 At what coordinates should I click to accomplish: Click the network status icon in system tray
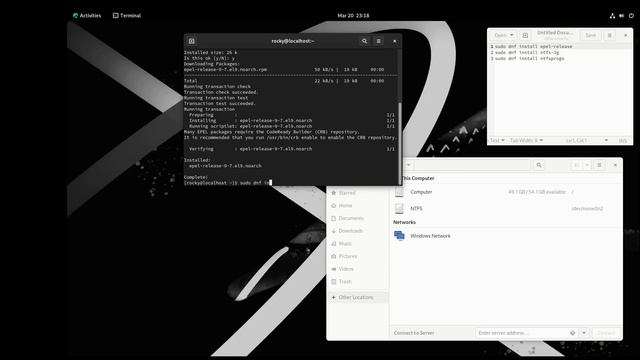612,16
